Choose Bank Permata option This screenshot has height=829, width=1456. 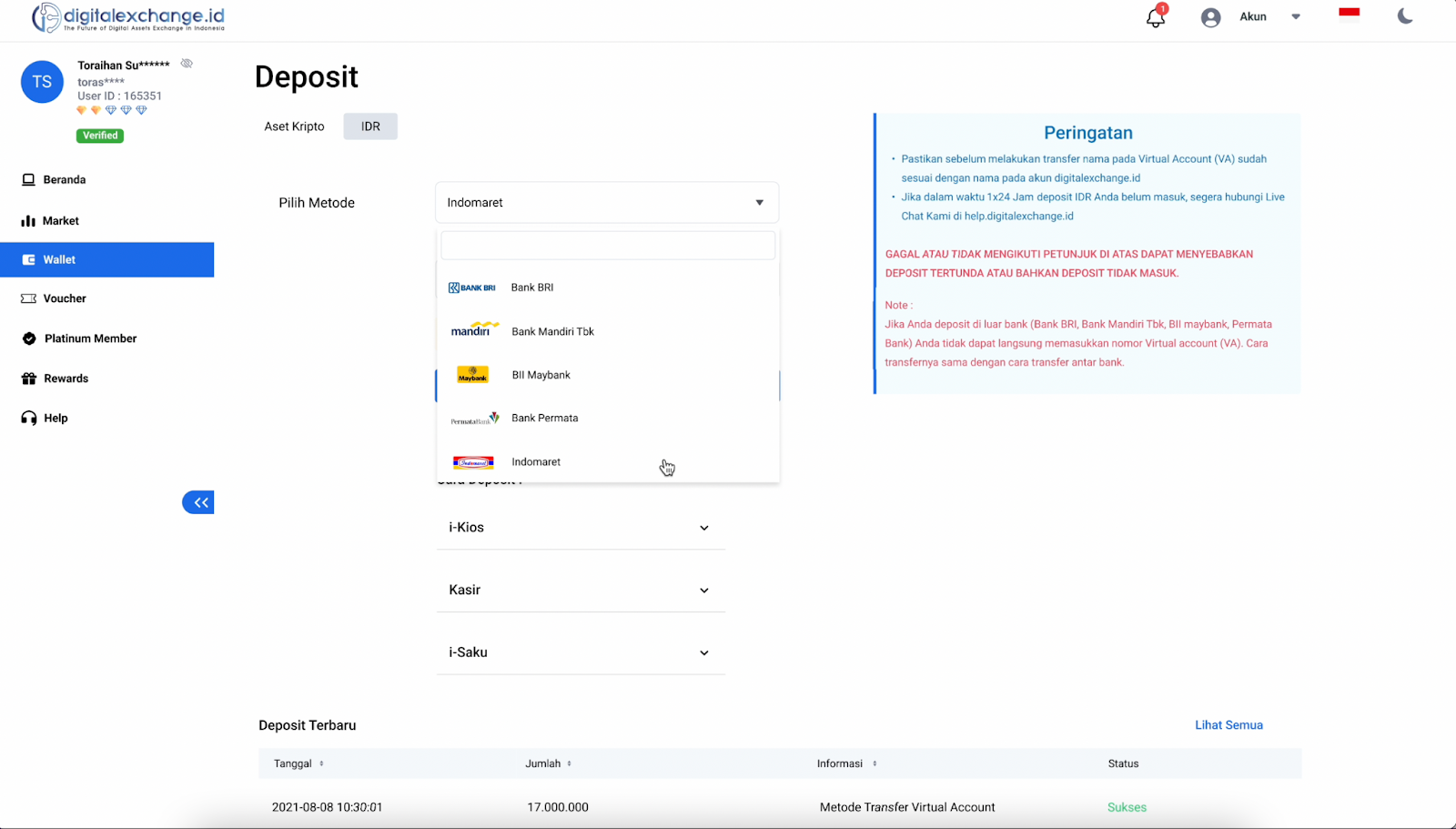[x=608, y=419]
